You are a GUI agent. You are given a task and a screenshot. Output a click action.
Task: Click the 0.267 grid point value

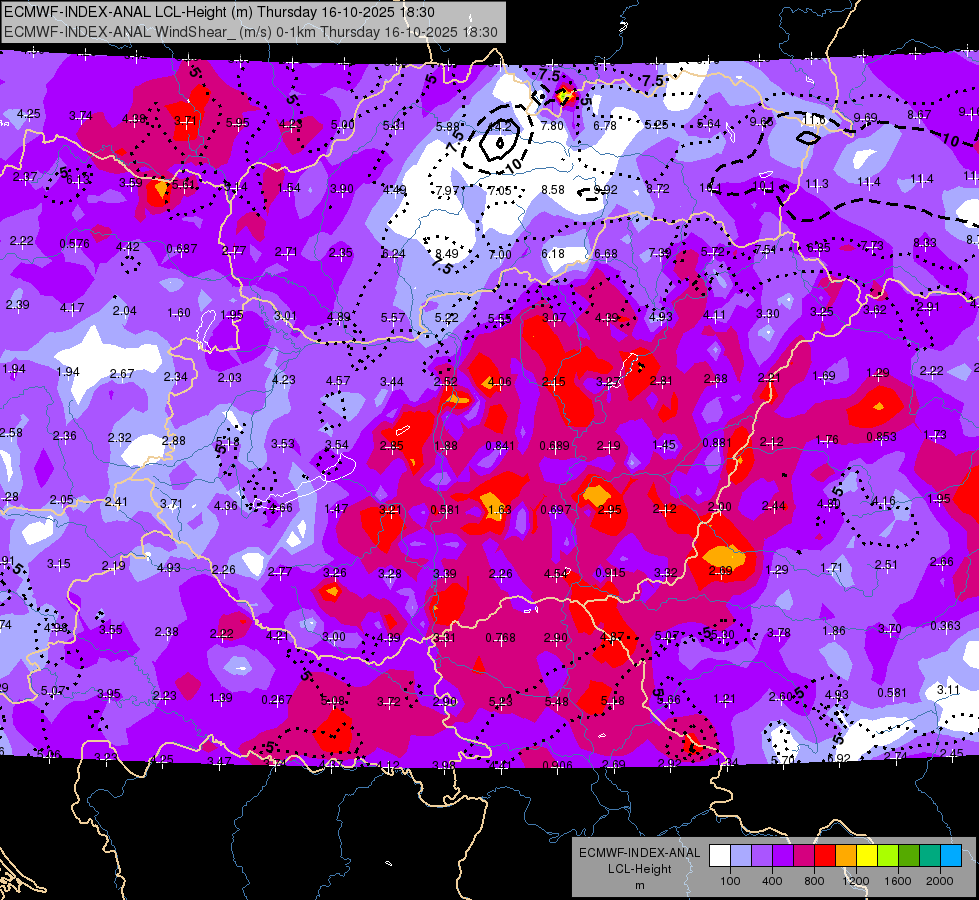tap(276, 700)
